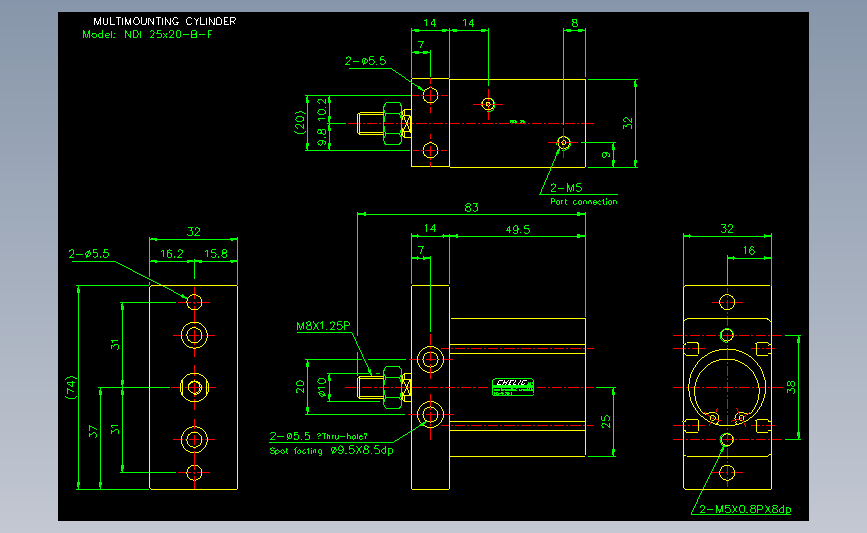This screenshot has height=533, width=867.
Task: Click the Port connection note
Action: pyautogui.click(x=583, y=202)
